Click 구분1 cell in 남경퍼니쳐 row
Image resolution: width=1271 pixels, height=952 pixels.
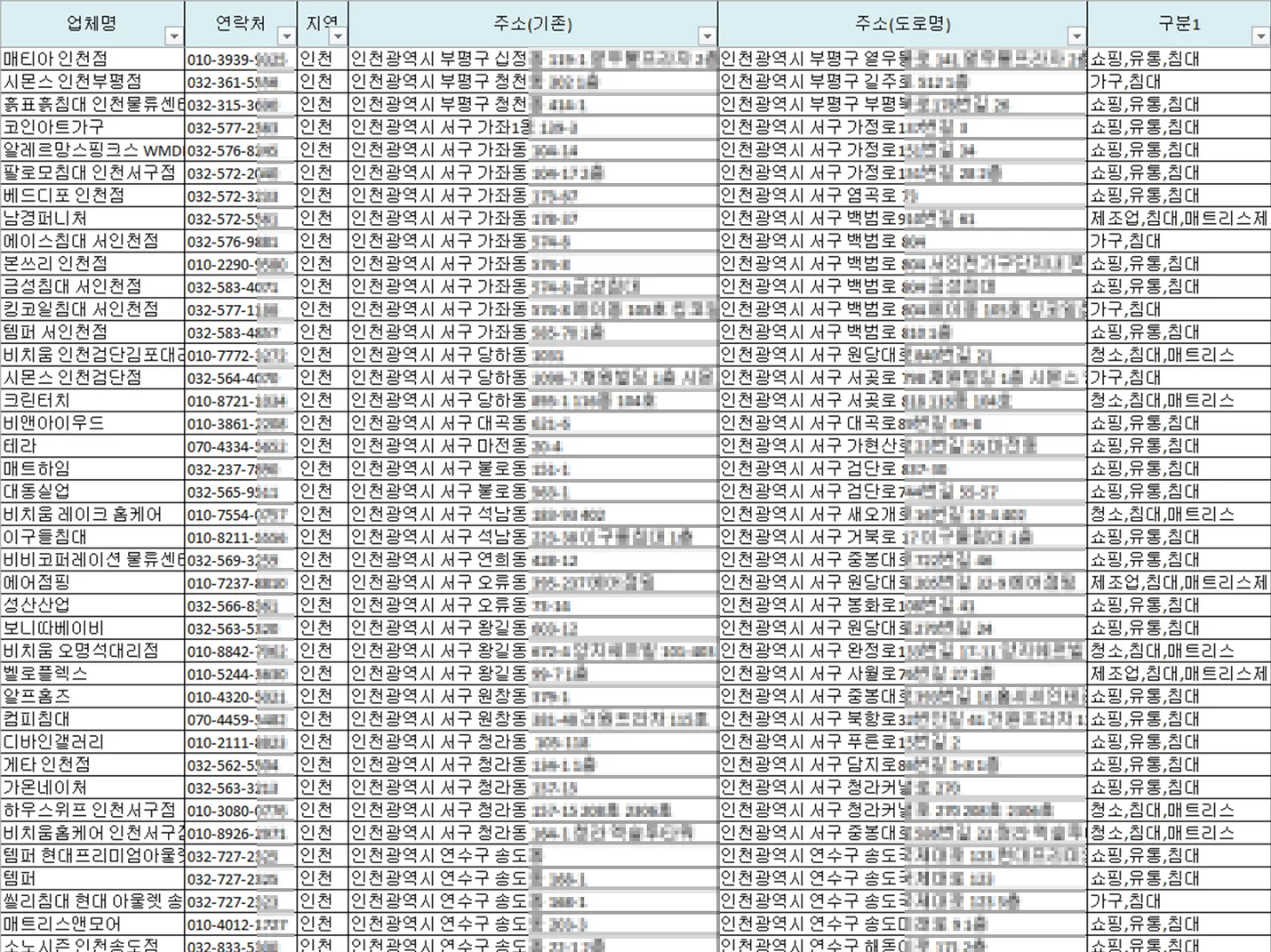tap(1179, 219)
